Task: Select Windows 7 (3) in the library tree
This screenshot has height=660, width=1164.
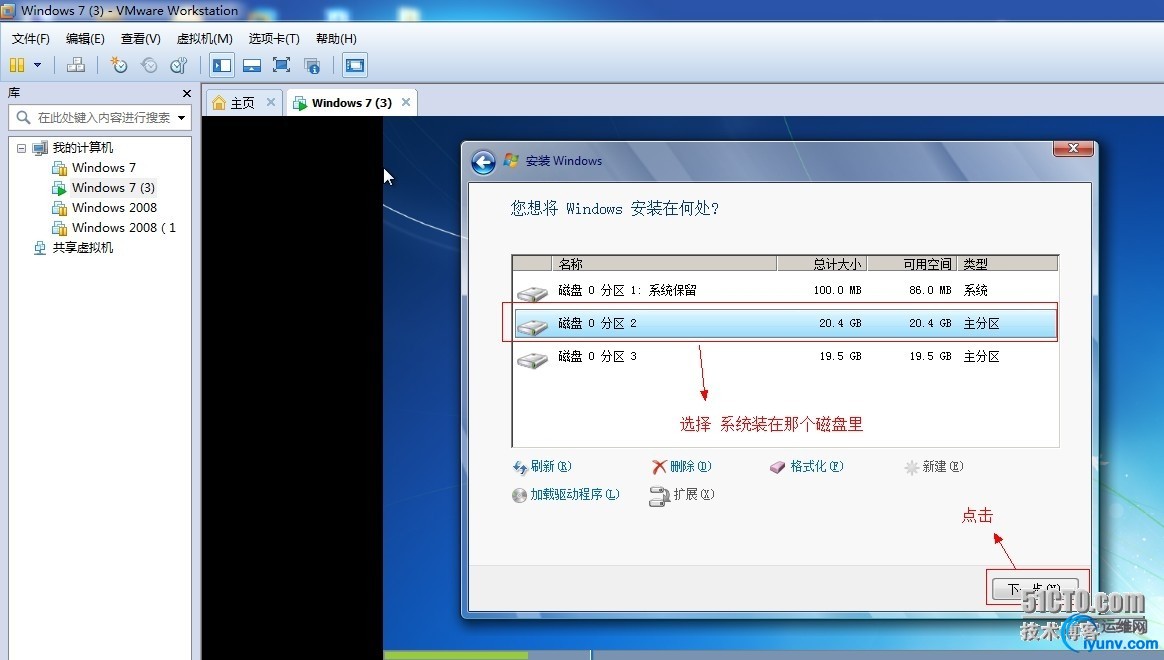Action: coord(113,188)
